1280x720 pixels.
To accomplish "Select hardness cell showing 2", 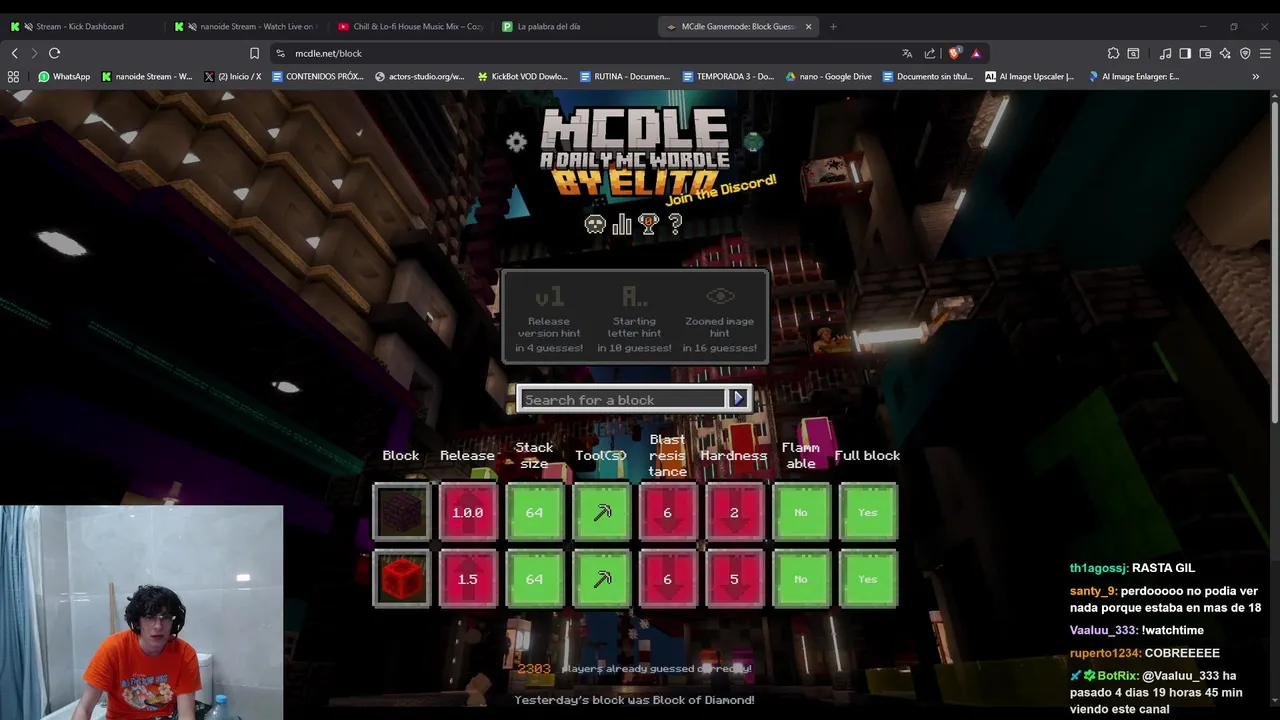I will [x=734, y=512].
